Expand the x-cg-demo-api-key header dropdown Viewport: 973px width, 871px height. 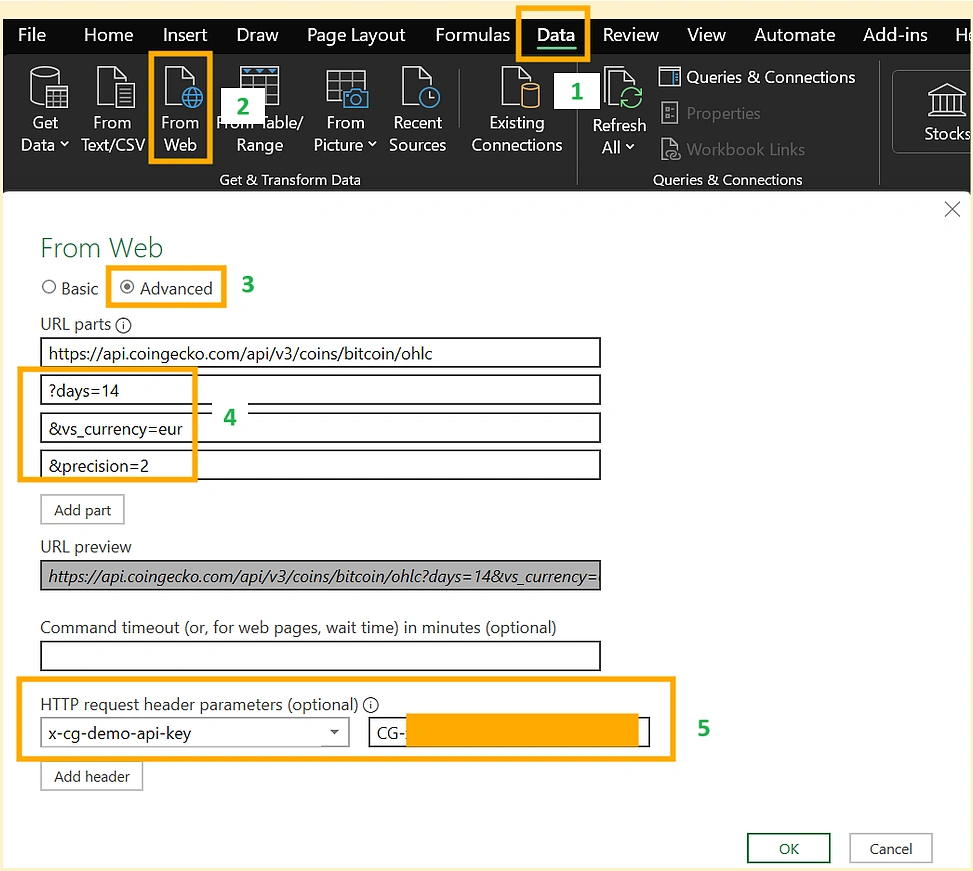tap(334, 733)
